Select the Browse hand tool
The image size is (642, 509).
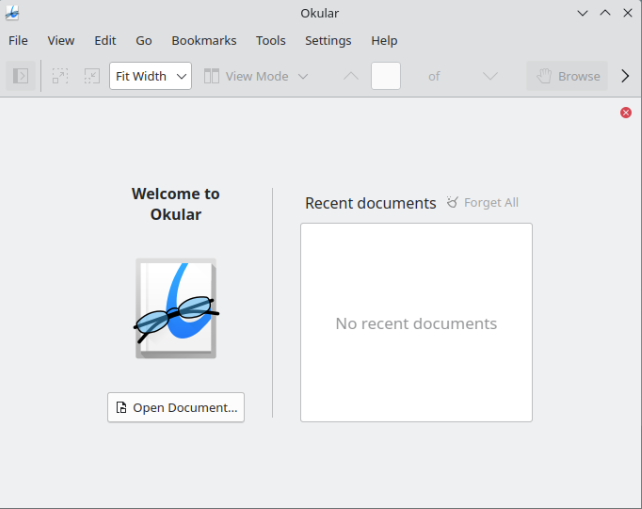click(x=567, y=76)
